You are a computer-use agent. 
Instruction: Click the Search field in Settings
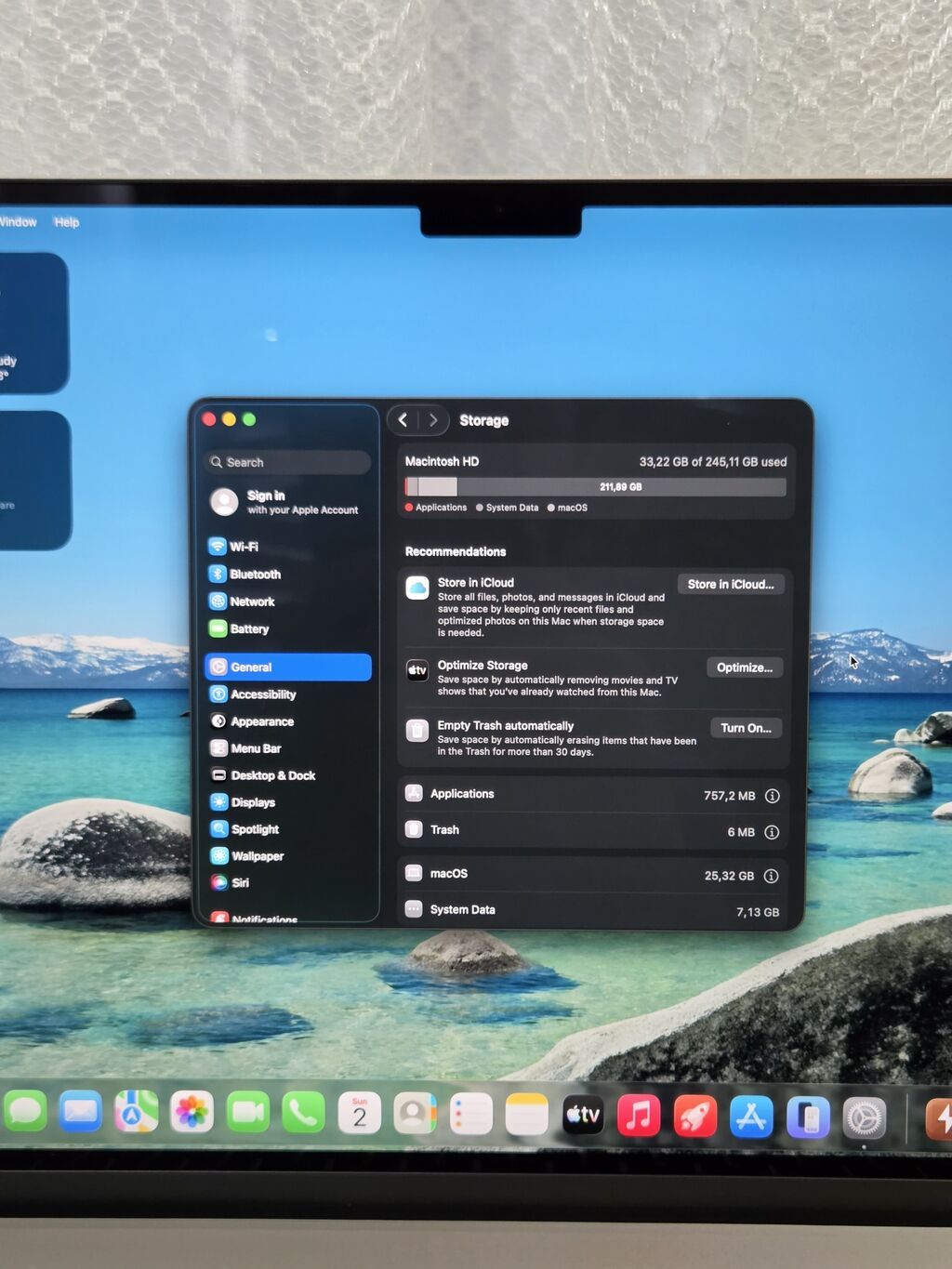point(288,462)
